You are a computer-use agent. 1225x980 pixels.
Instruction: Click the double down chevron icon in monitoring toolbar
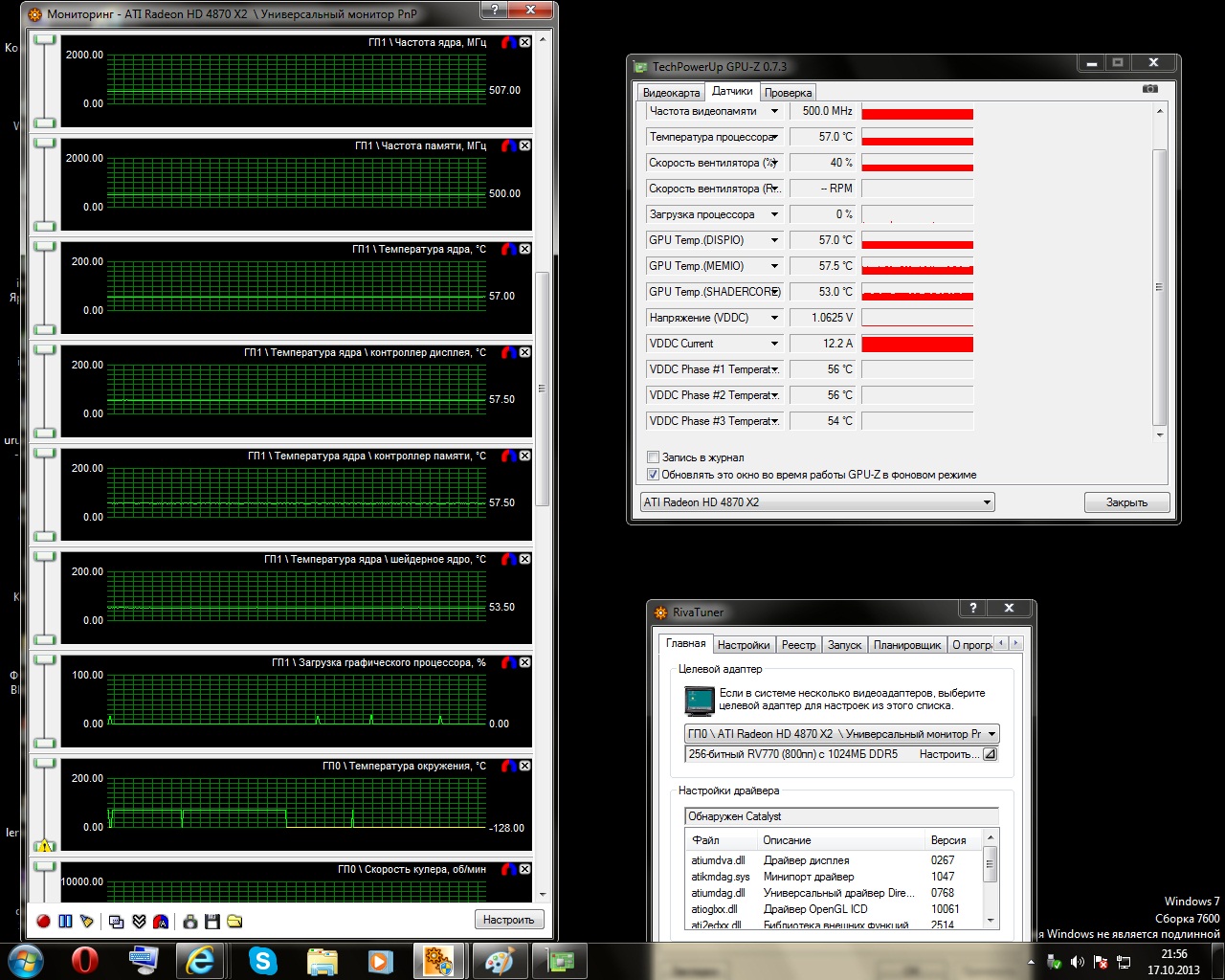[x=139, y=921]
